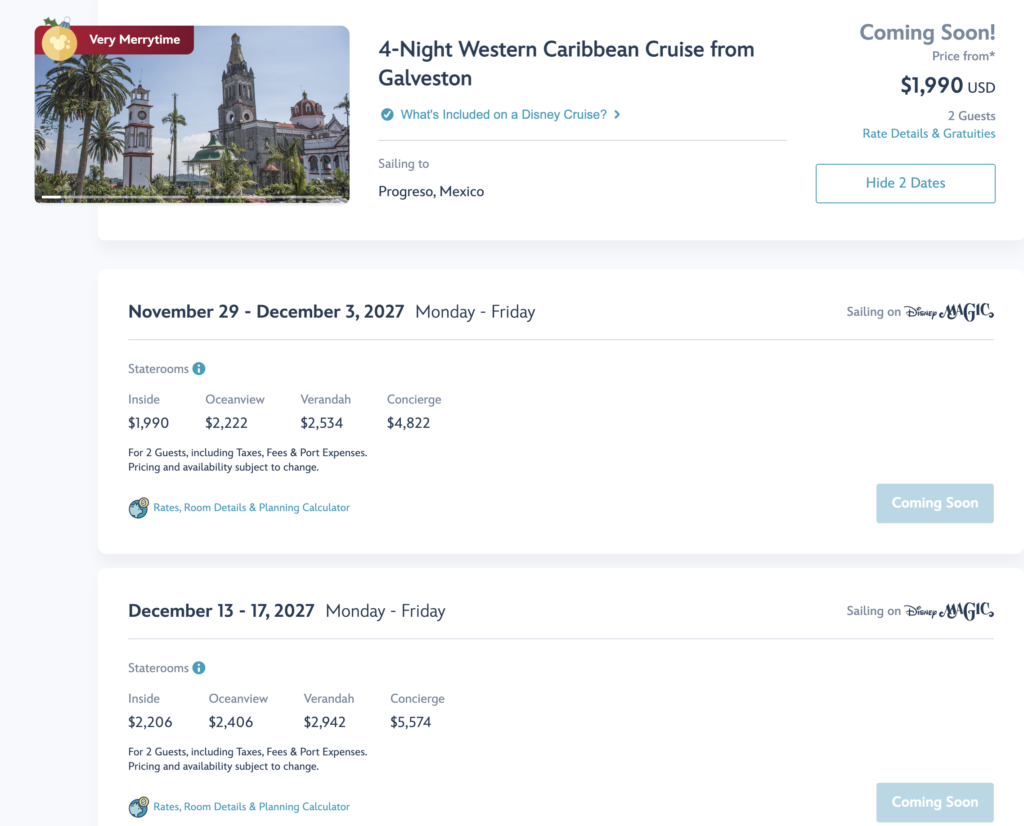Open Rate Details & Gratuities link
The width and height of the screenshot is (1024, 826).
tap(929, 133)
